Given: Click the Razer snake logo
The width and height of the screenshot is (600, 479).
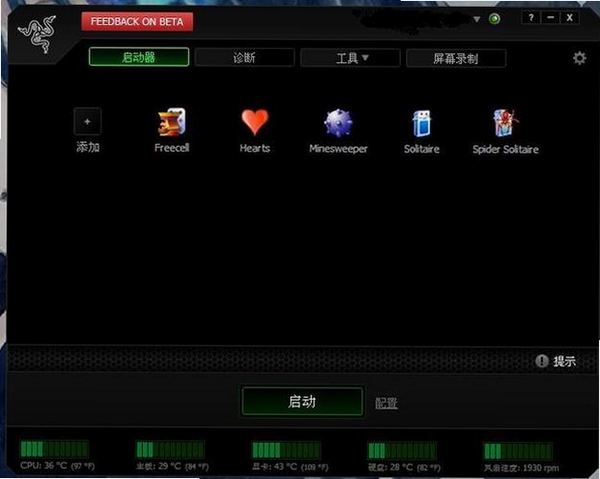Looking at the screenshot, I should 37,34.
